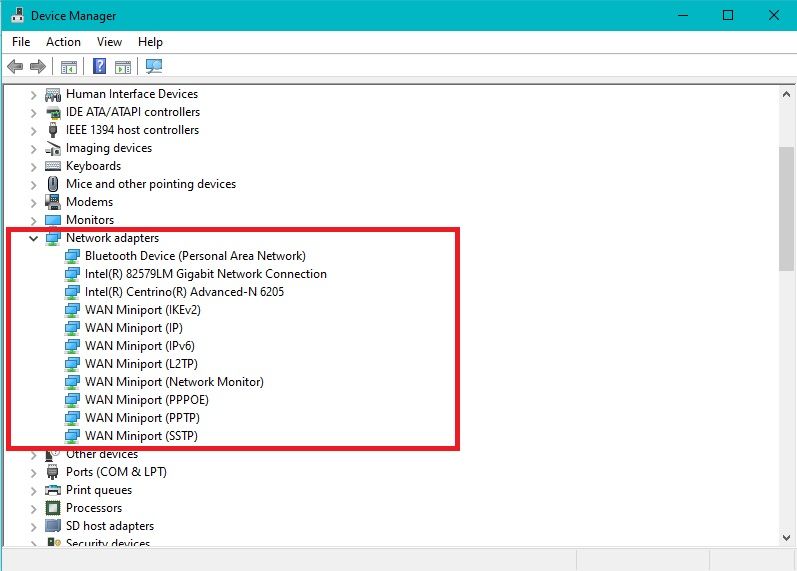Click the Processors category icon
The image size is (797, 571).
point(53,508)
